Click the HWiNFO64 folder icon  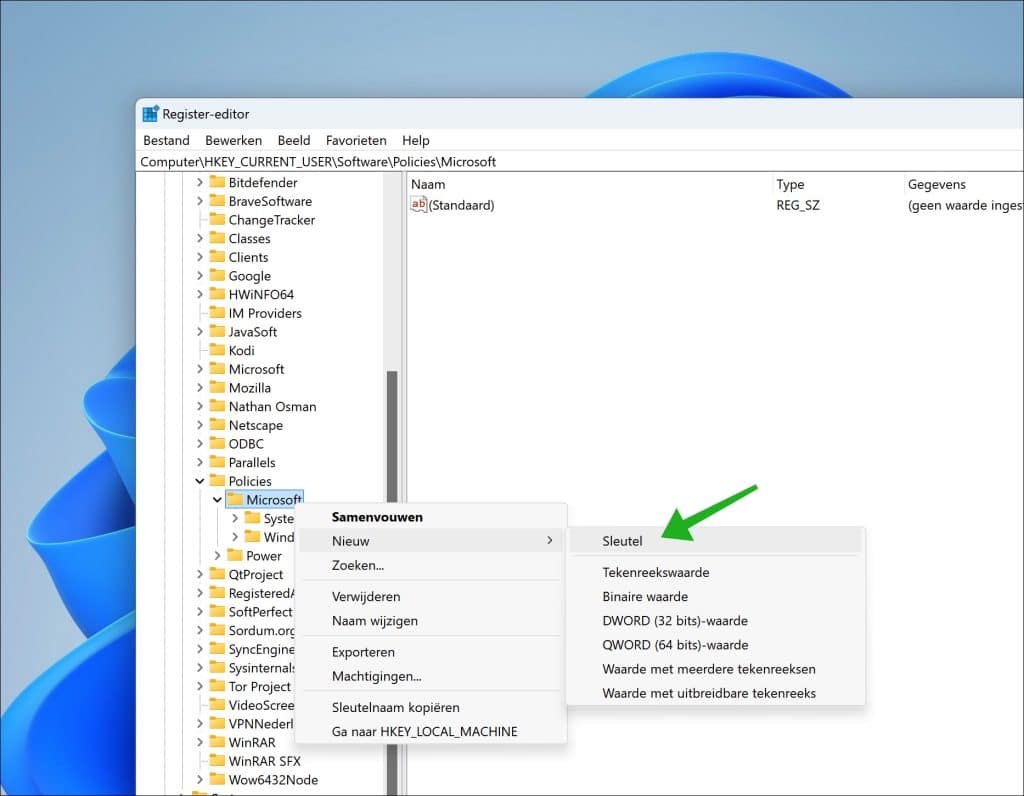click(217, 294)
